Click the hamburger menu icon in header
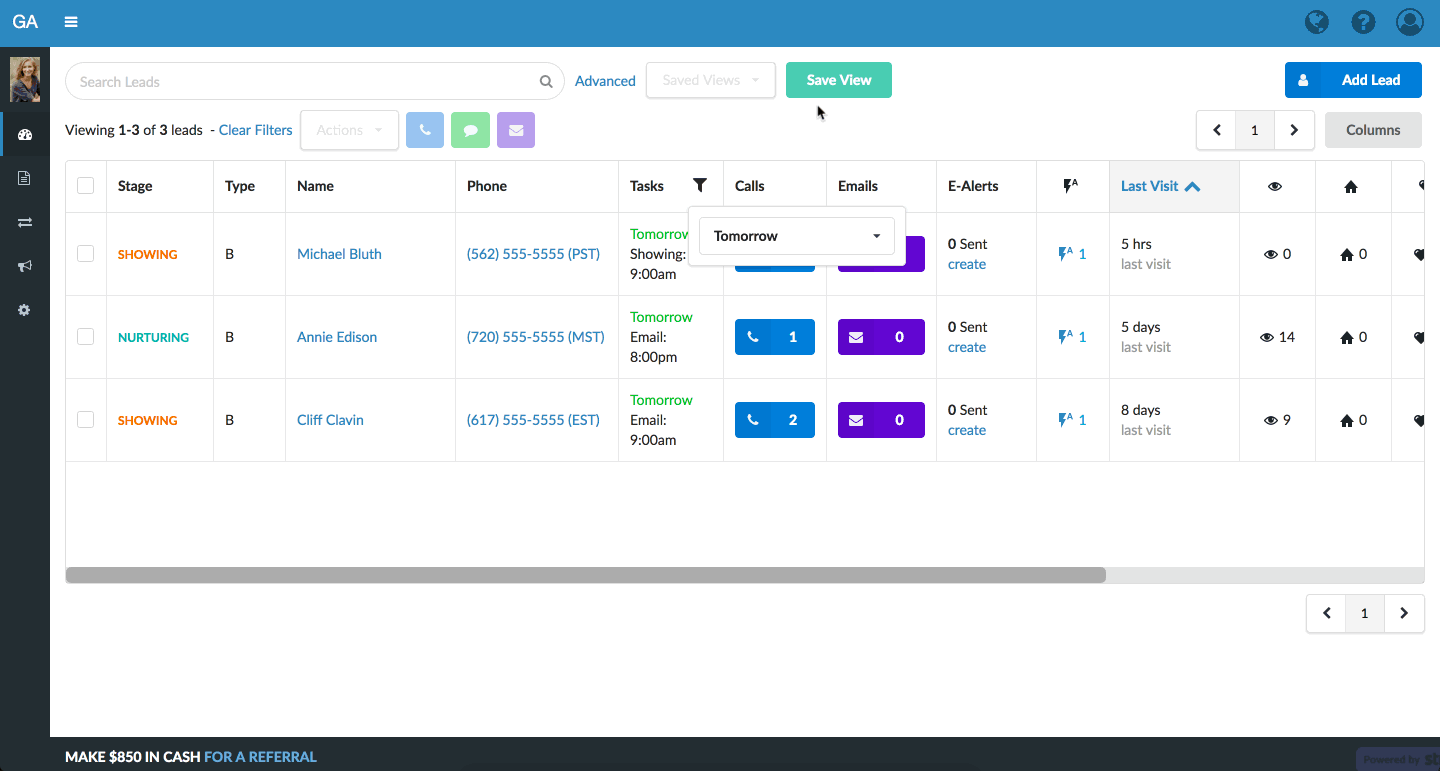1440x771 pixels. [x=71, y=22]
